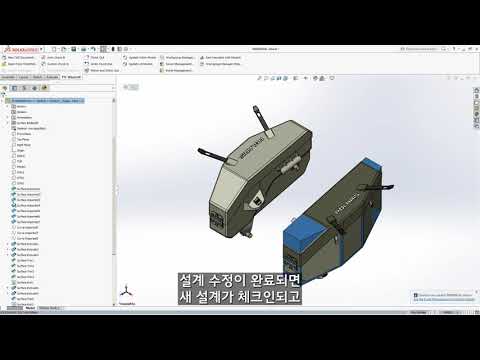This screenshot has height=360, width=480.
Task: Click the Open document icon
Action: click(x=63, y=49)
